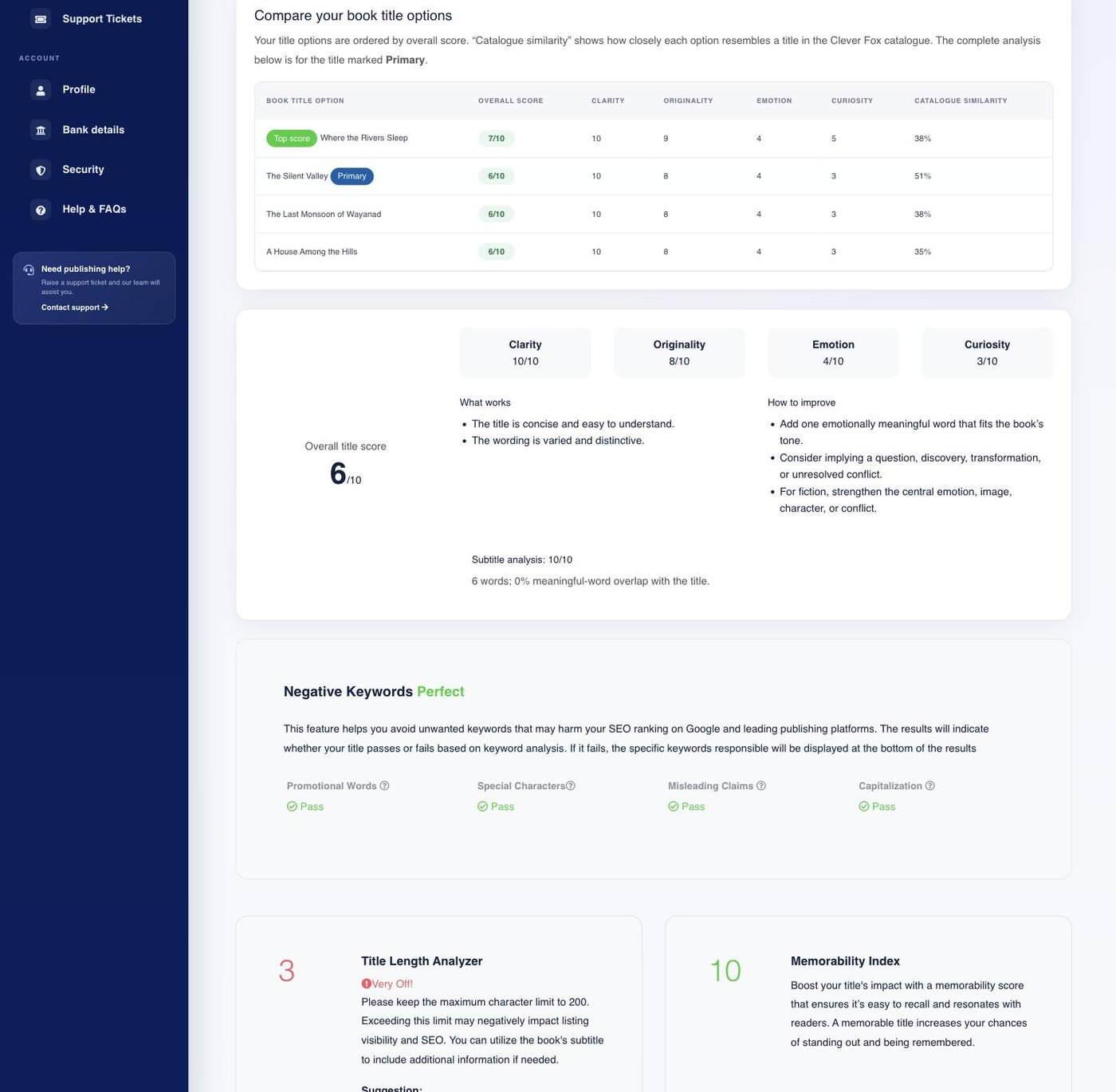Click 35% catalogue similarity value

(x=922, y=252)
